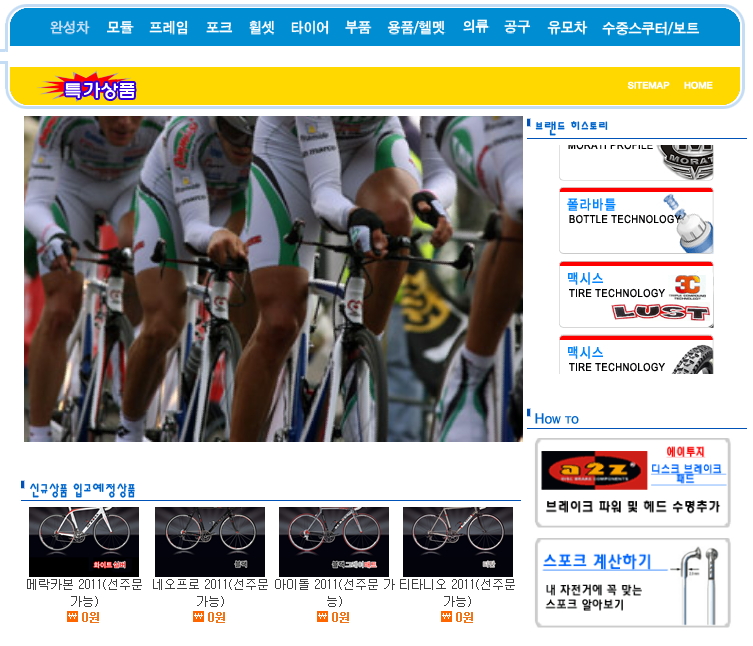Image resolution: width=753 pixels, height=646 pixels.
Task: Open the 완성차 menu item
Action: click(70, 27)
